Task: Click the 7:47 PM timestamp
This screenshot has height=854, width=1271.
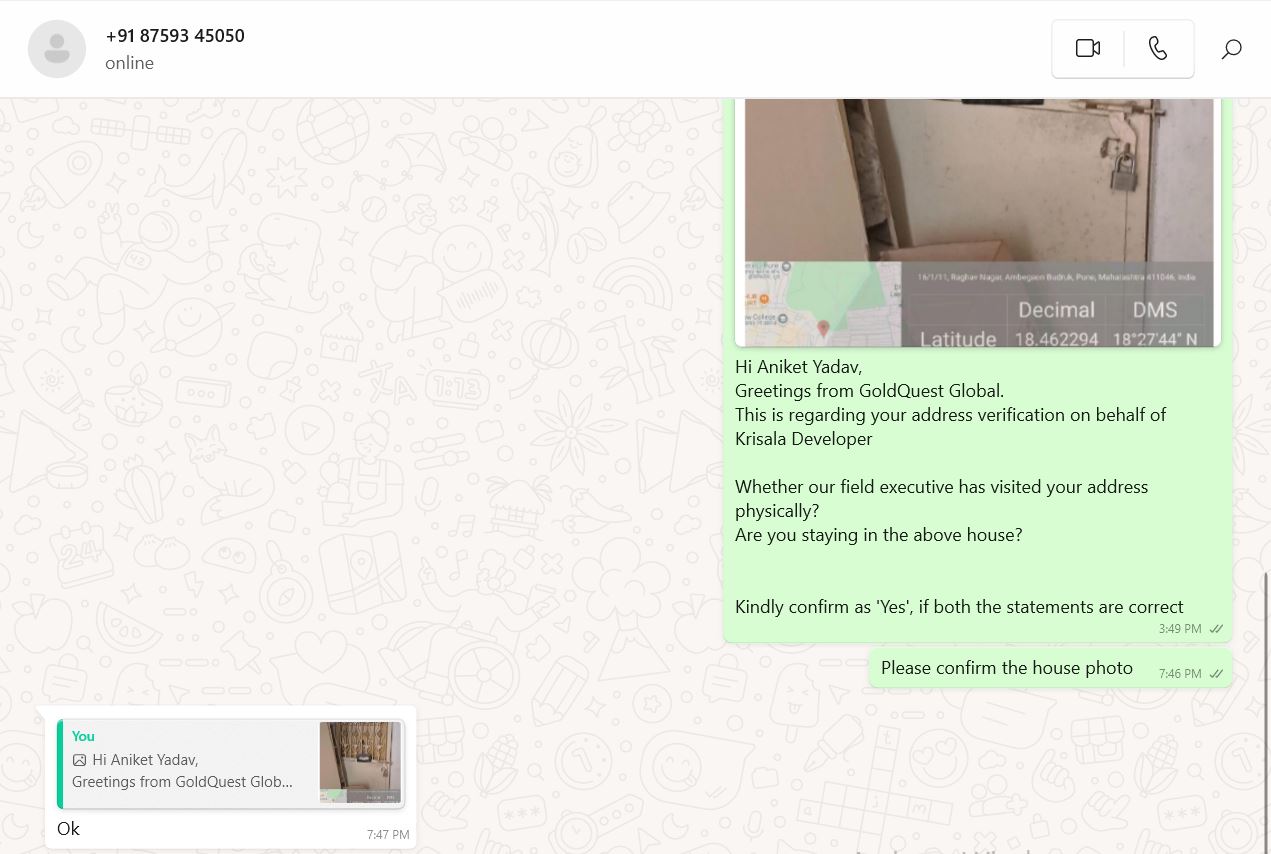Action: (x=388, y=834)
